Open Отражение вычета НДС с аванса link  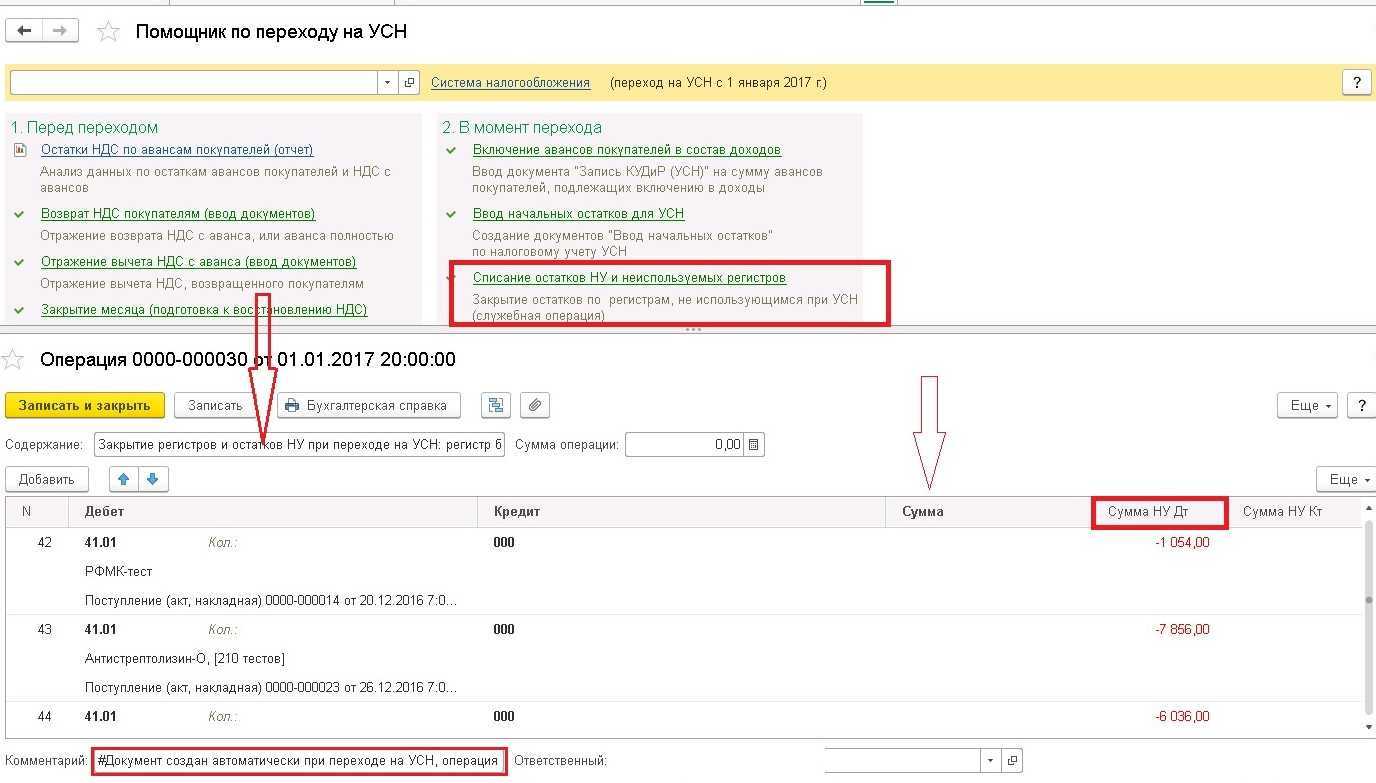[x=198, y=262]
